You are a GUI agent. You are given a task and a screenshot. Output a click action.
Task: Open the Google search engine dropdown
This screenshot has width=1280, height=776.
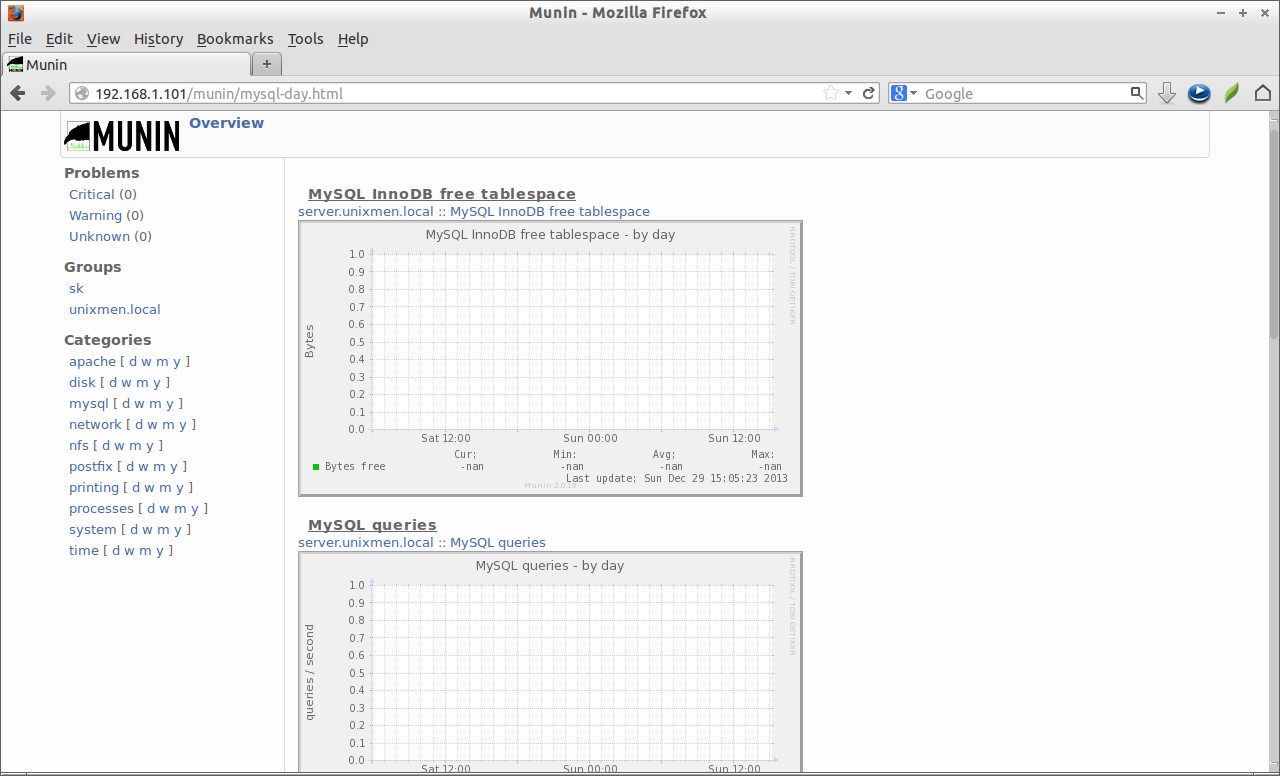tap(904, 93)
